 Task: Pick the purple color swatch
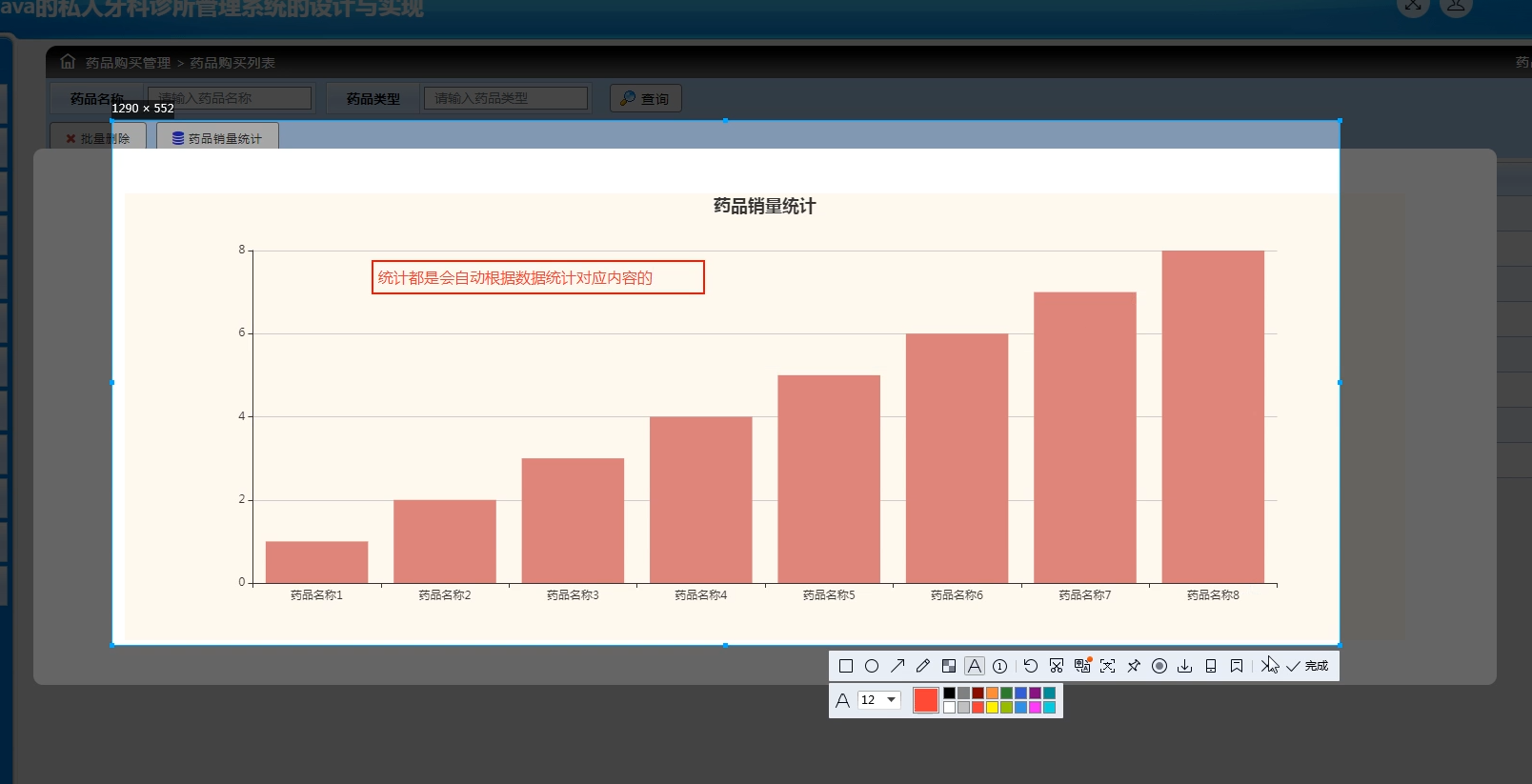pos(1035,694)
